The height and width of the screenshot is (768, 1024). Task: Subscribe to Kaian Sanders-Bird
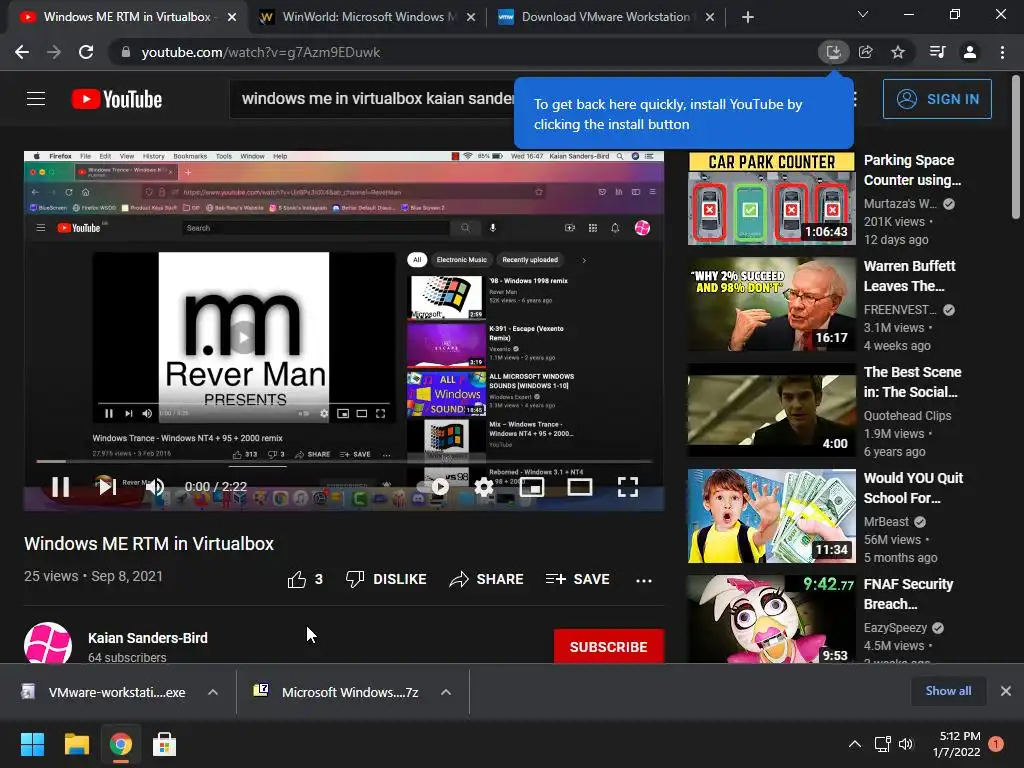(609, 647)
